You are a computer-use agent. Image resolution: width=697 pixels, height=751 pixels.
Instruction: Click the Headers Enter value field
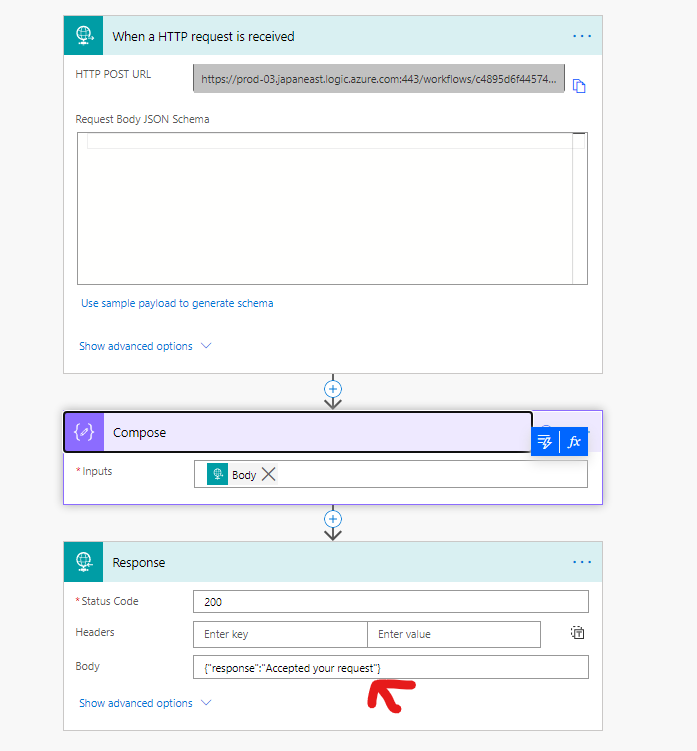pyautogui.click(x=454, y=634)
